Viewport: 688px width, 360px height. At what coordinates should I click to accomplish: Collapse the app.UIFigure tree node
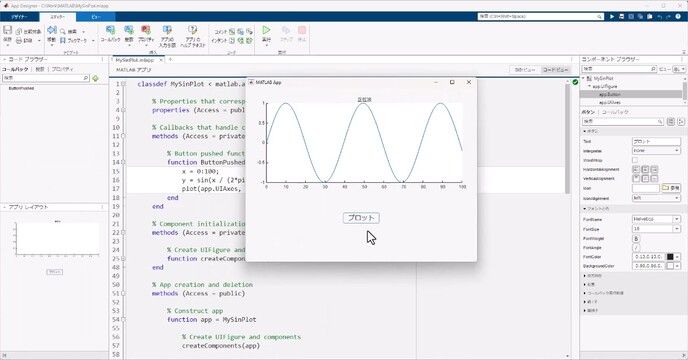[x=589, y=86]
